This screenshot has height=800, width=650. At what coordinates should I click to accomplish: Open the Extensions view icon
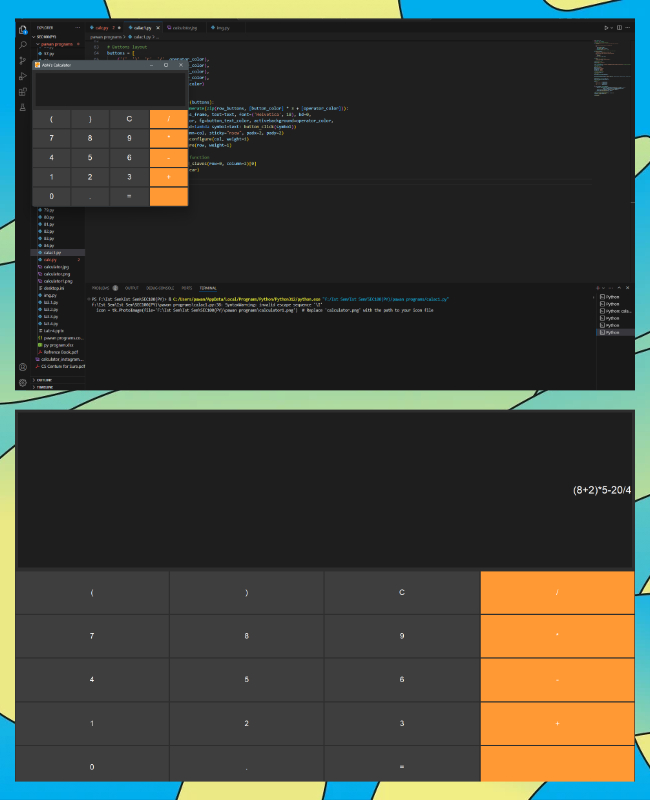pos(23,92)
